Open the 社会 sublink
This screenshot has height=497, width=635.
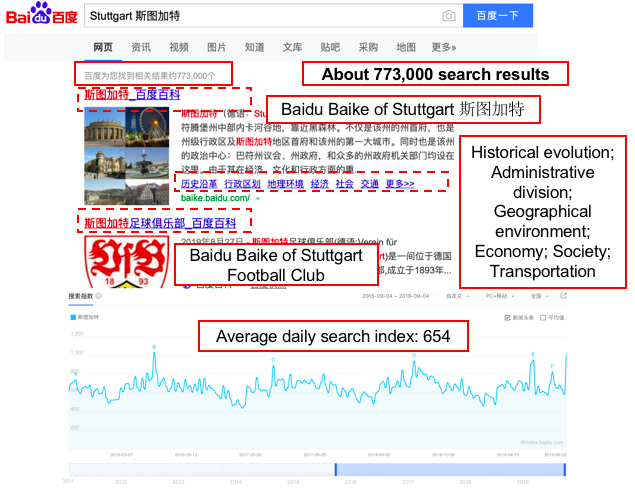[344, 184]
